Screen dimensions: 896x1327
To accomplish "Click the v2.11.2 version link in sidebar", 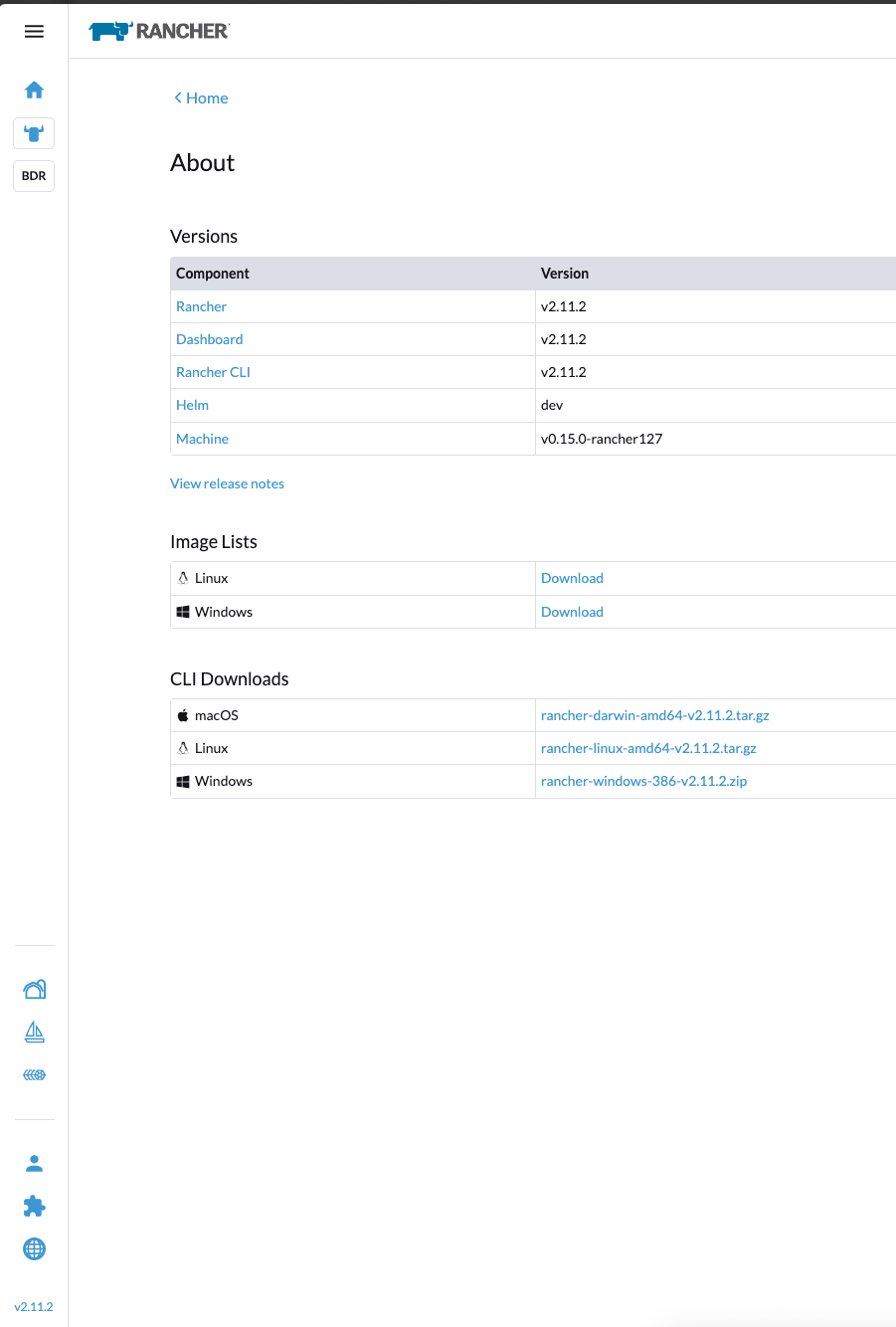I will [34, 1307].
